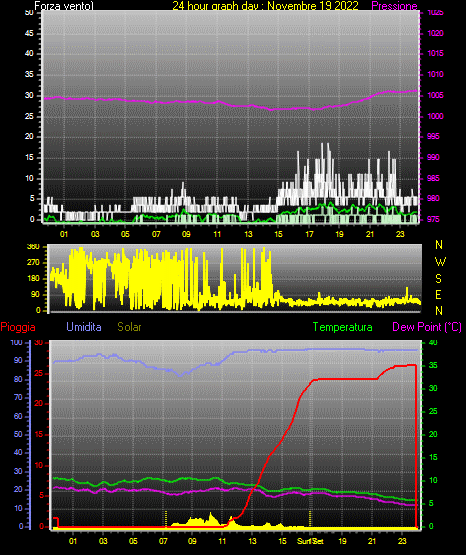Click the 50 value on the blue humidity axis
This screenshot has height=555, width=466.
tap(18, 434)
